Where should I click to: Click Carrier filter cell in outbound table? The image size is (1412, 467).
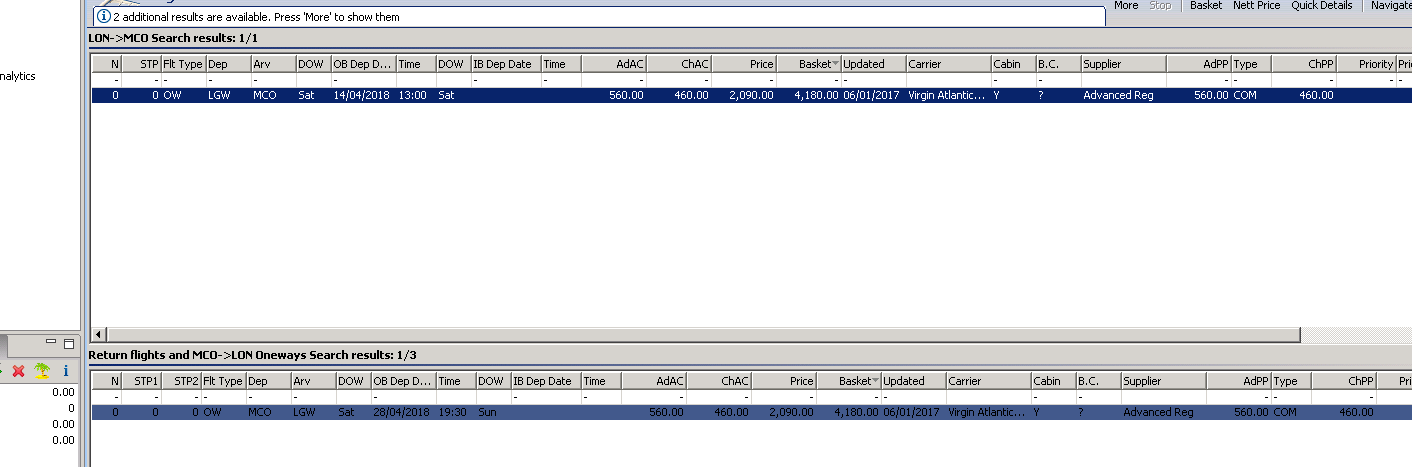pos(948,80)
